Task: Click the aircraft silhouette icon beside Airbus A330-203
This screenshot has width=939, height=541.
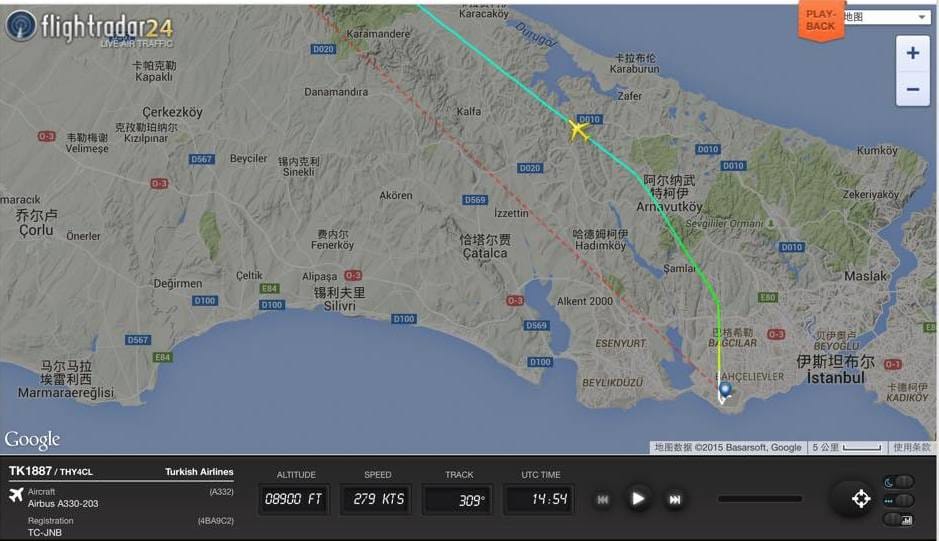Action: coord(16,495)
